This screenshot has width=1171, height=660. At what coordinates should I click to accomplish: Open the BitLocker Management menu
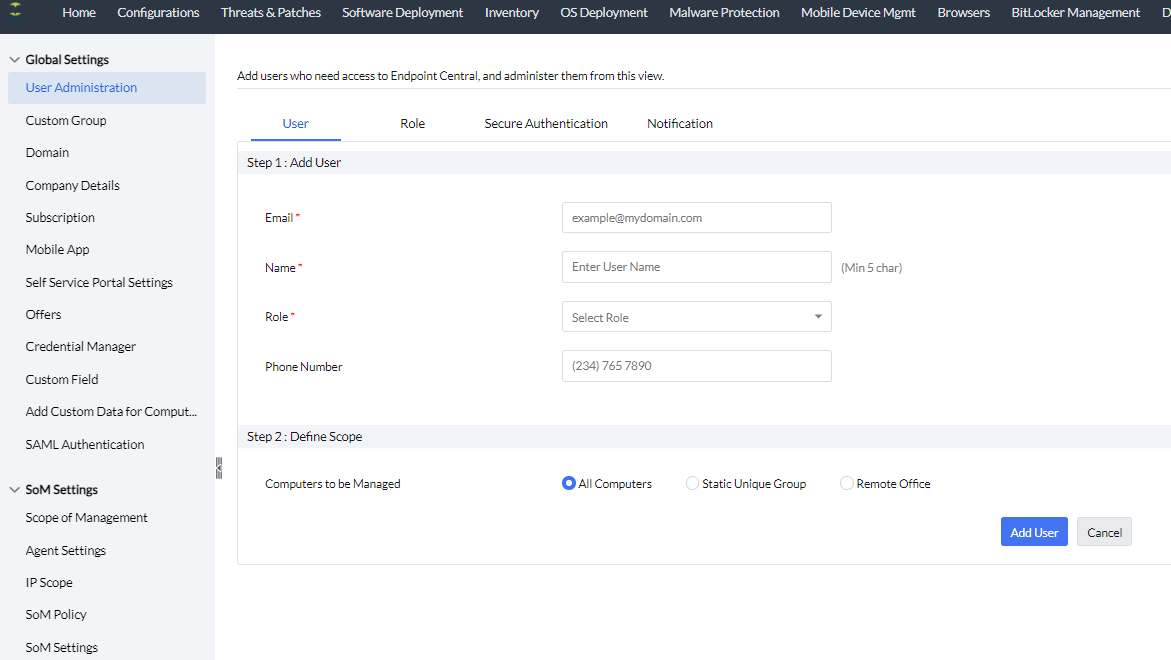[1075, 13]
